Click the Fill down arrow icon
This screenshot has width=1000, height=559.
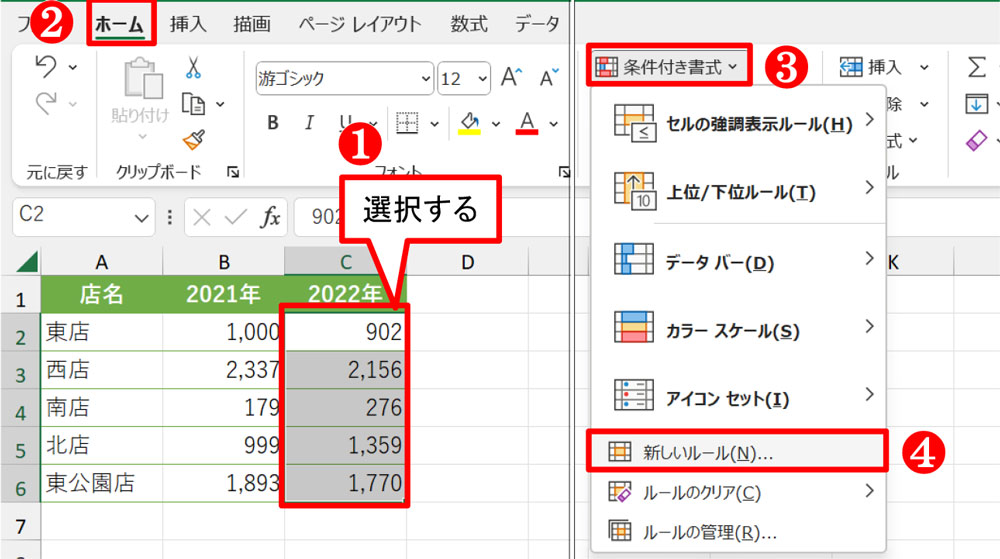[976, 103]
